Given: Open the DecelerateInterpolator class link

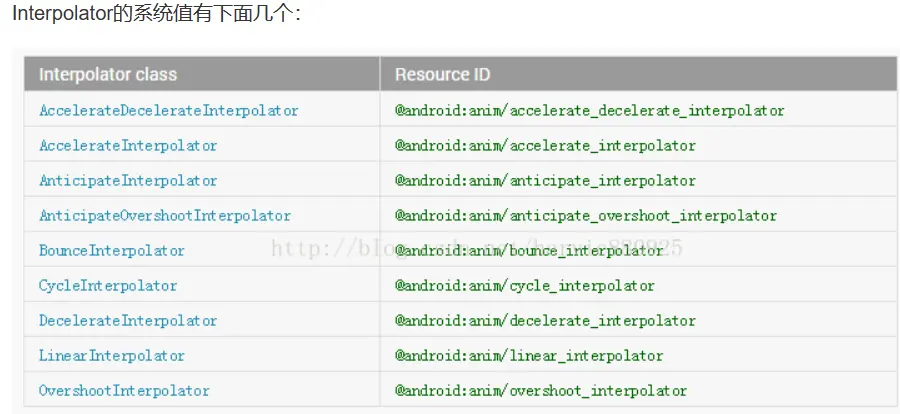Looking at the screenshot, I should click(128, 320).
